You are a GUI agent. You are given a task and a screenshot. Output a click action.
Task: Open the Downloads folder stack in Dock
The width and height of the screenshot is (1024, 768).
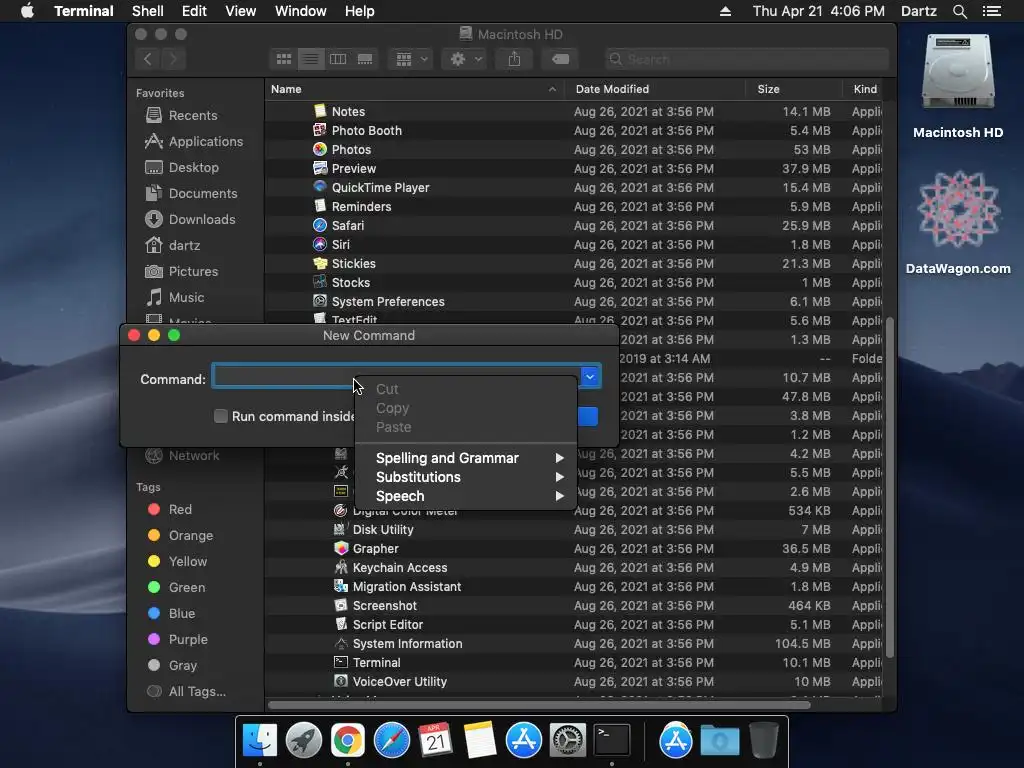click(x=720, y=741)
